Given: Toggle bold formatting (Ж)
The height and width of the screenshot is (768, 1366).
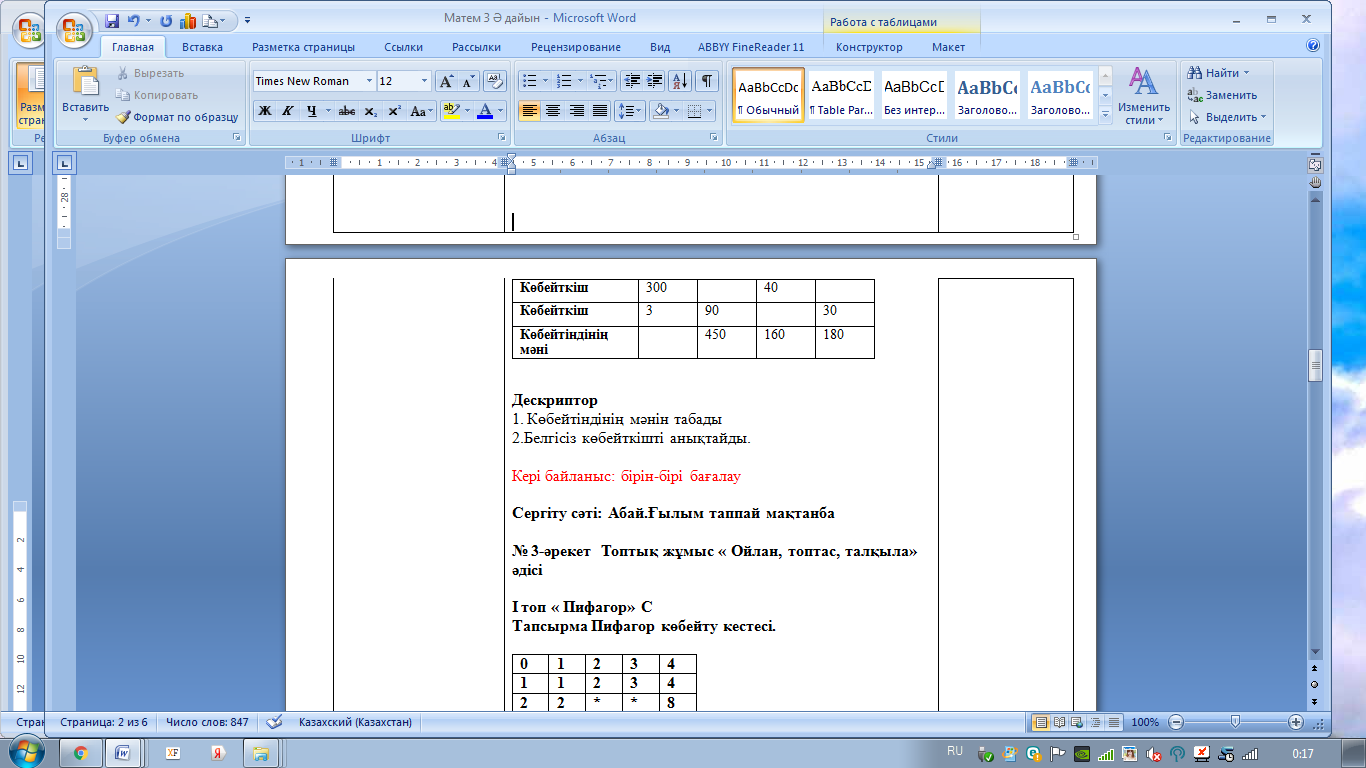Looking at the screenshot, I should (x=264, y=111).
